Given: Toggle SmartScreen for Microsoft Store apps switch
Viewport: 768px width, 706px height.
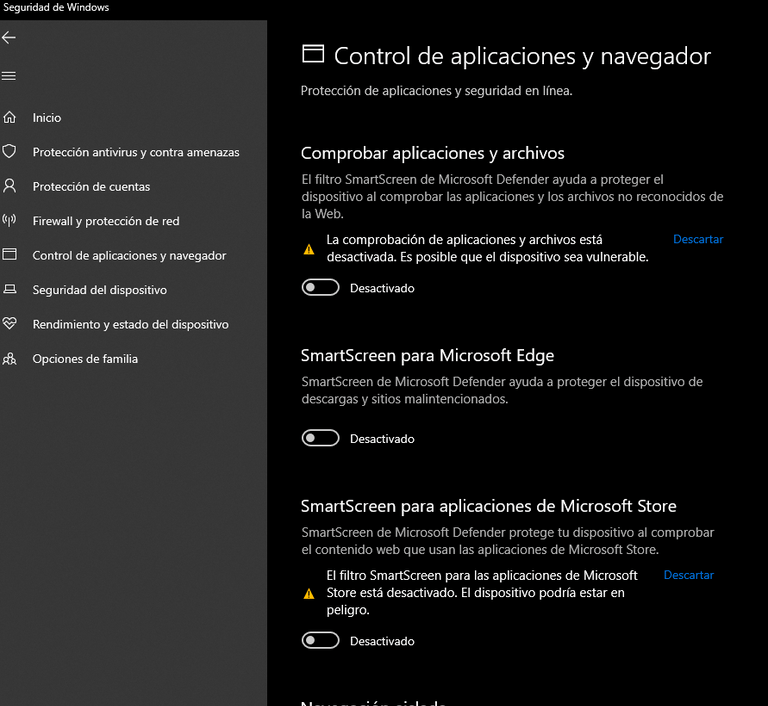Looking at the screenshot, I should (x=321, y=641).
